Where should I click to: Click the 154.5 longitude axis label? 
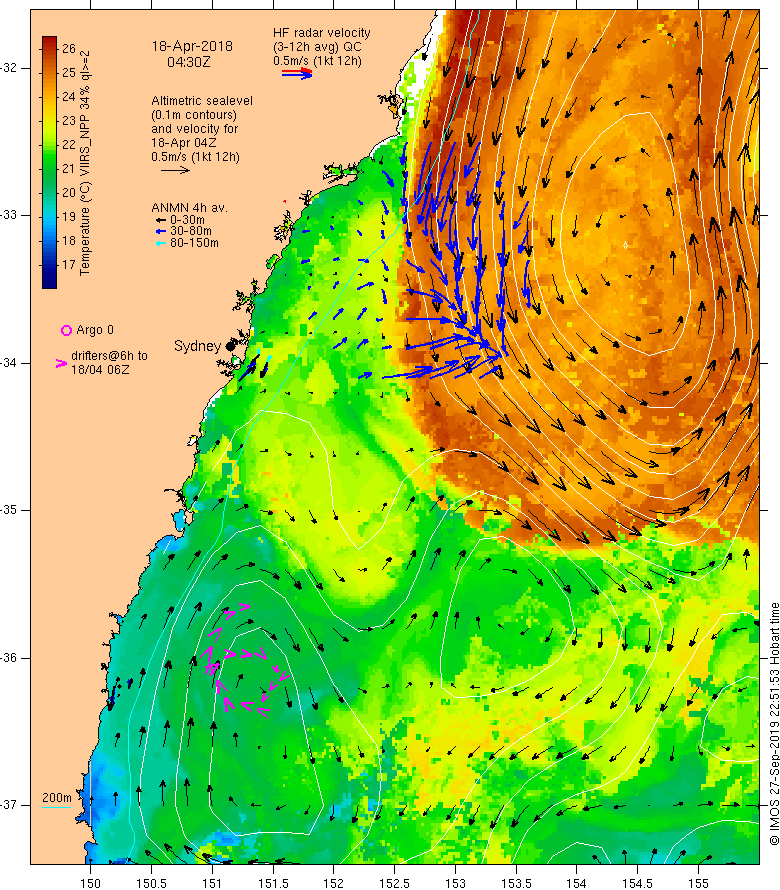click(638, 883)
